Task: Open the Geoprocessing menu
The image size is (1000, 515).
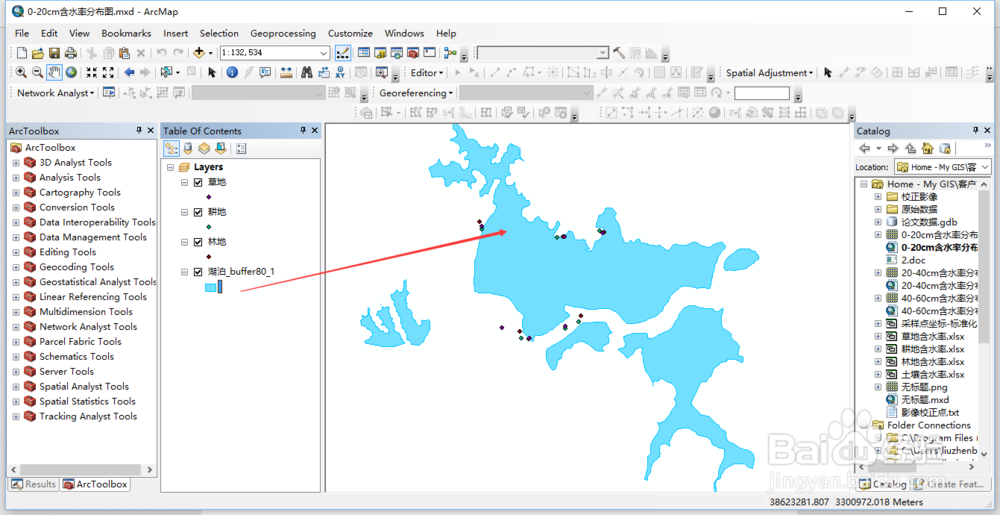Action: coord(283,33)
